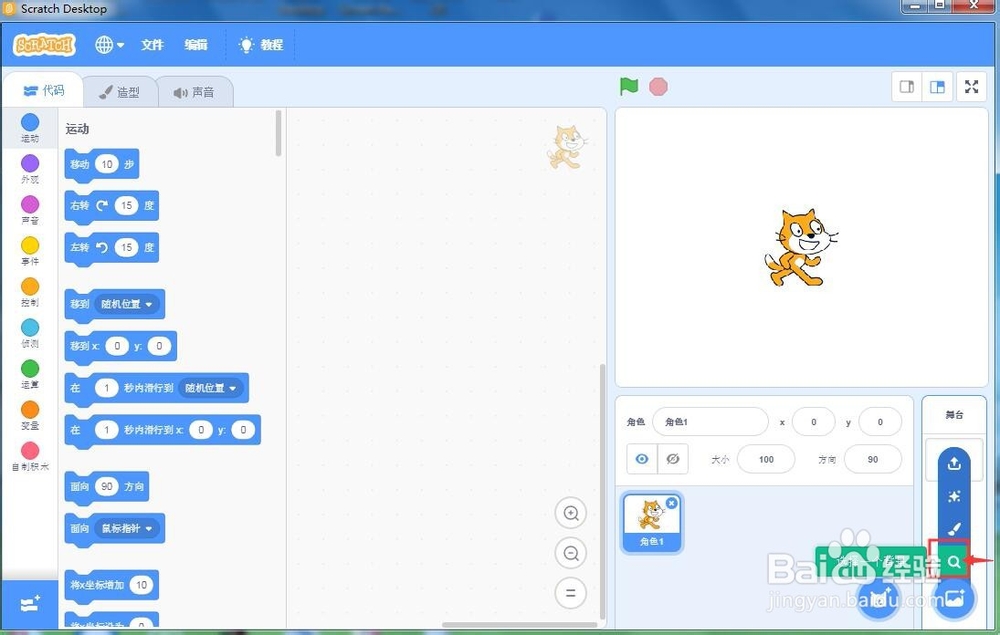Select the 事件 events category

point(30,251)
